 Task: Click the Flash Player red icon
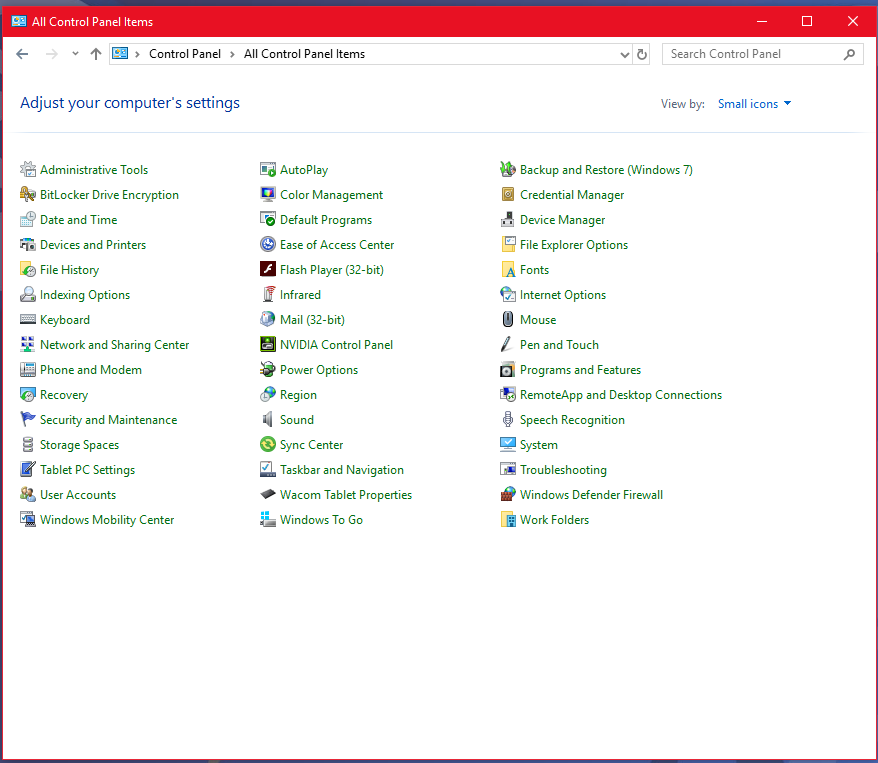pos(268,270)
